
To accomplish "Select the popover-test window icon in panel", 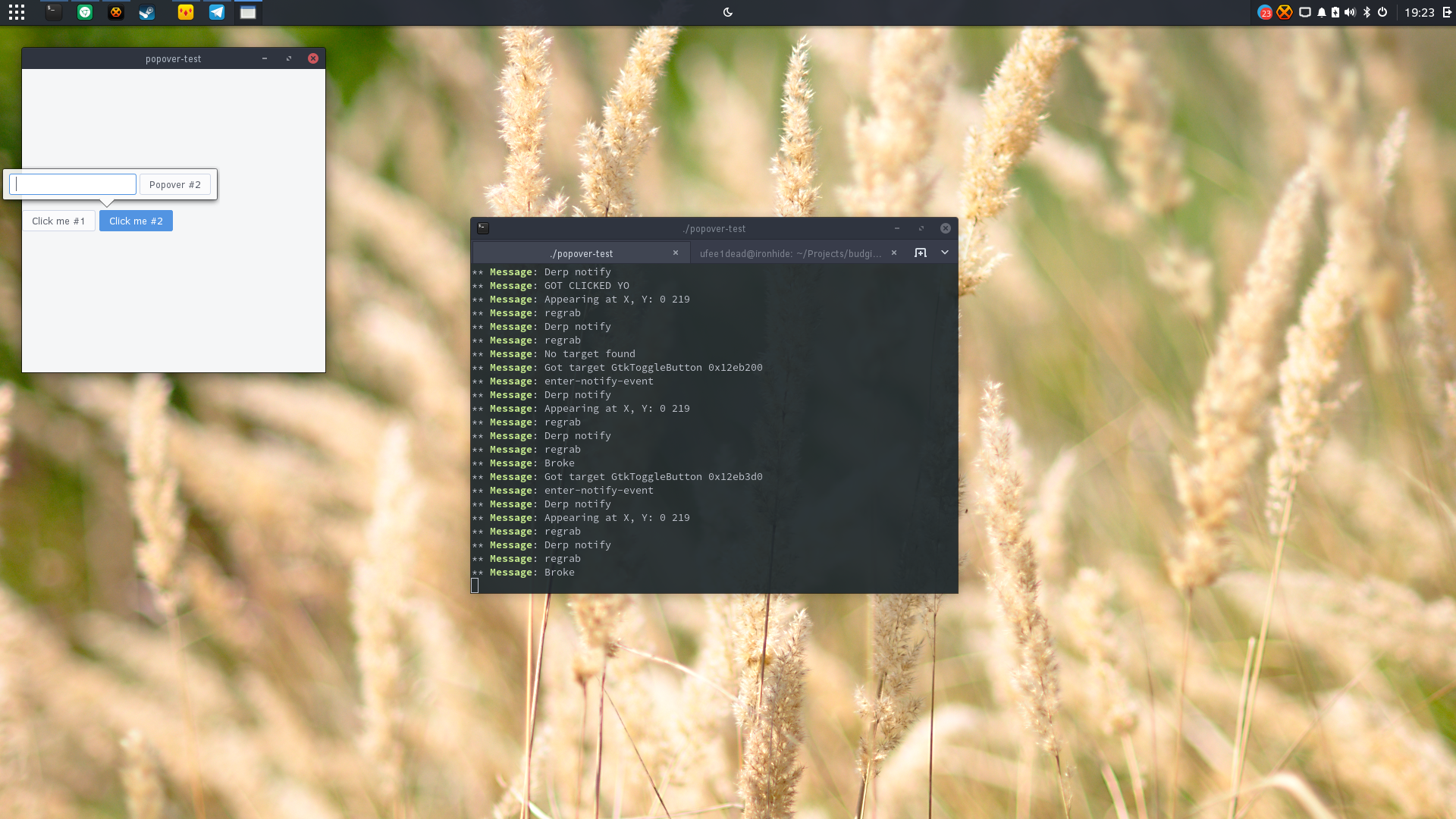I will pyautogui.click(x=248, y=12).
